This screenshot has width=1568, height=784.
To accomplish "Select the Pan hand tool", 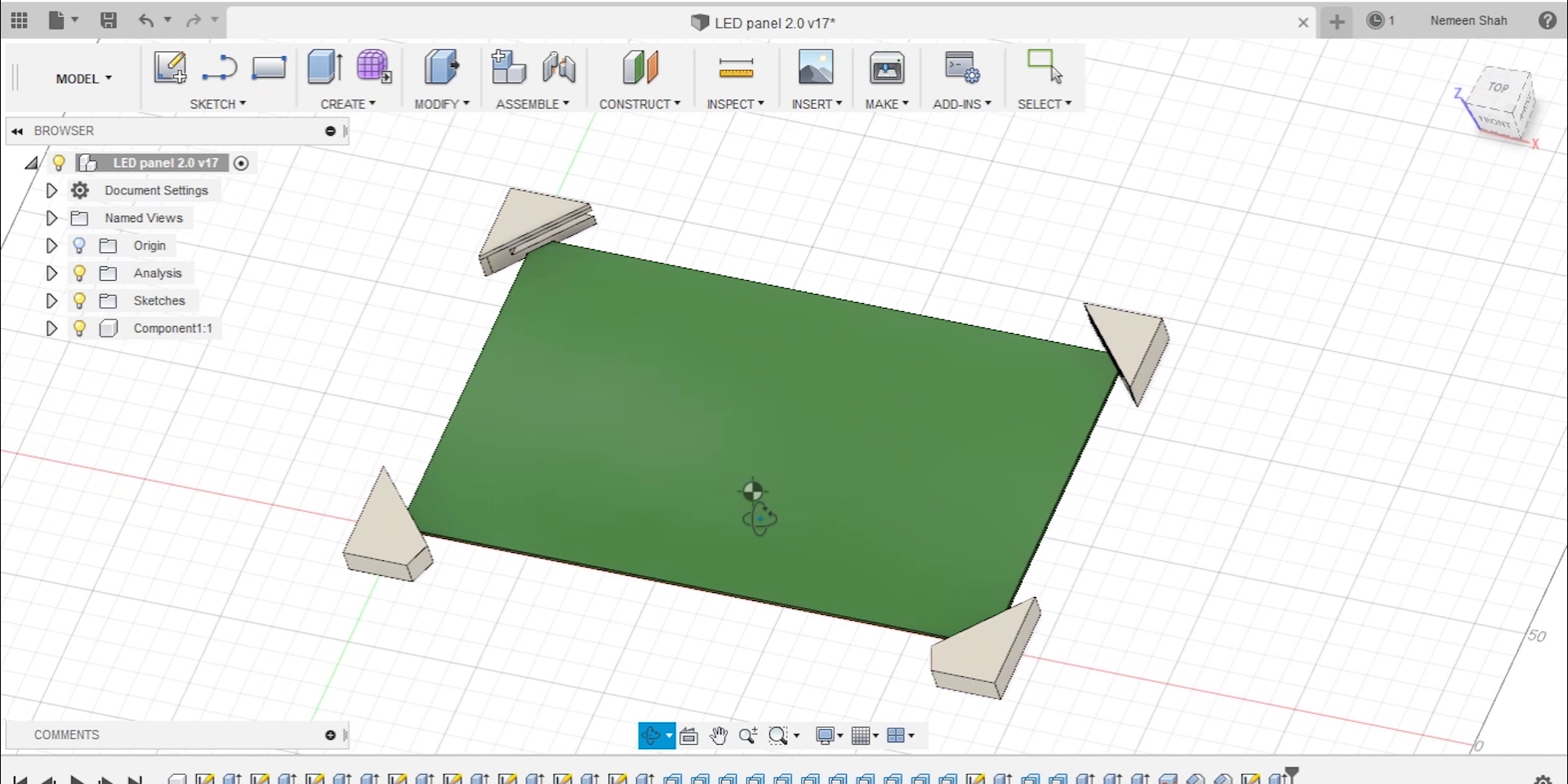I will [718, 736].
